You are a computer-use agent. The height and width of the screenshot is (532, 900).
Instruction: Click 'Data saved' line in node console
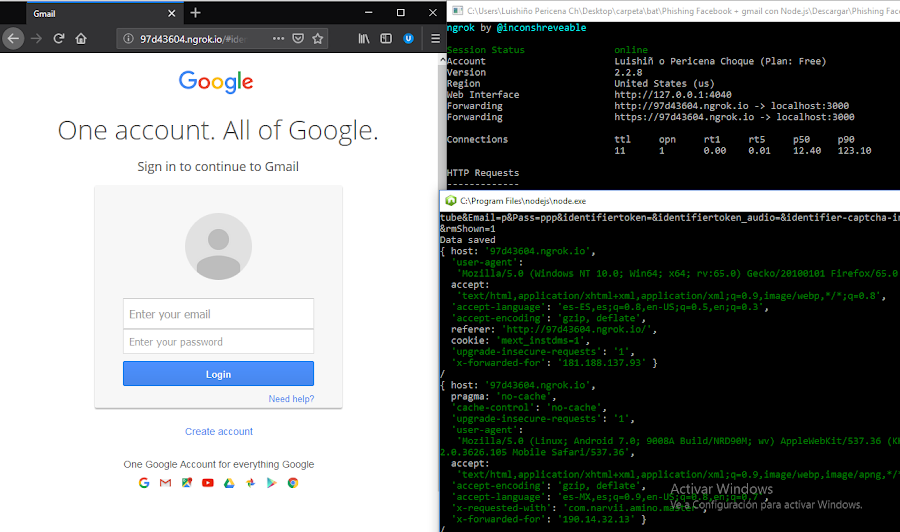tap(468, 240)
